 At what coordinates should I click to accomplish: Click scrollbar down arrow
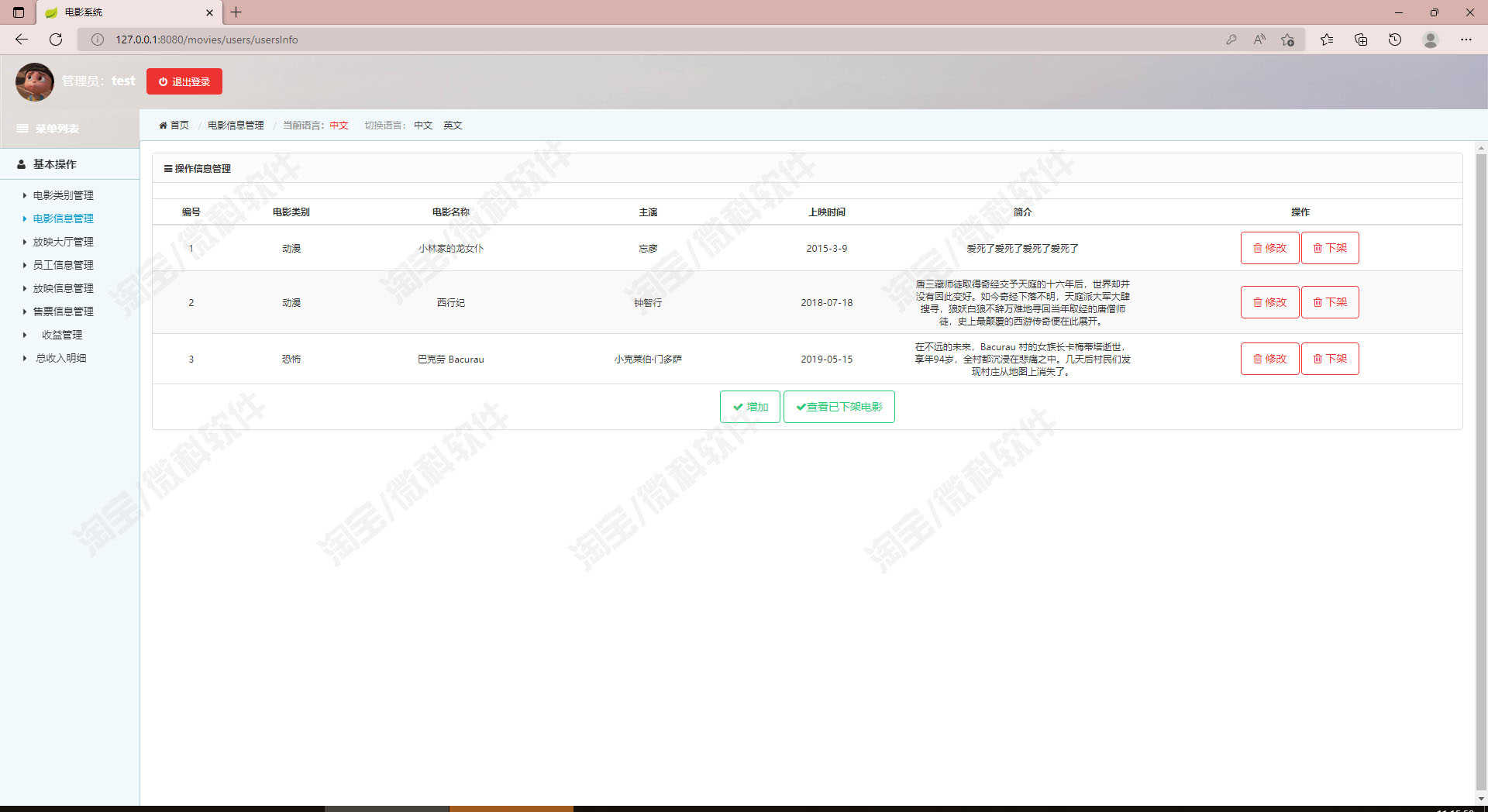click(1481, 799)
